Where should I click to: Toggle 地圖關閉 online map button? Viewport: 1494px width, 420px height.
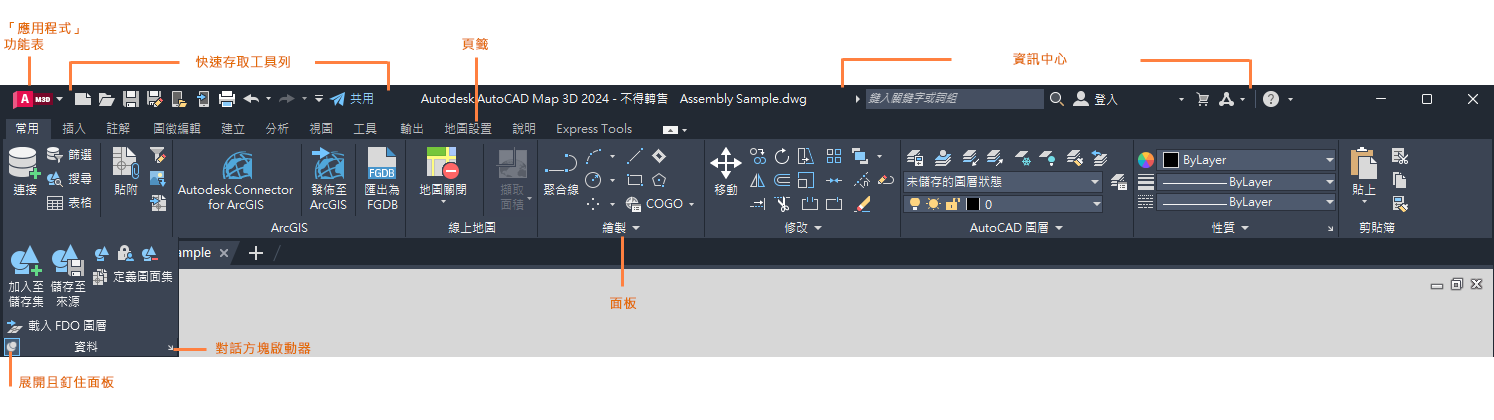coord(443,164)
